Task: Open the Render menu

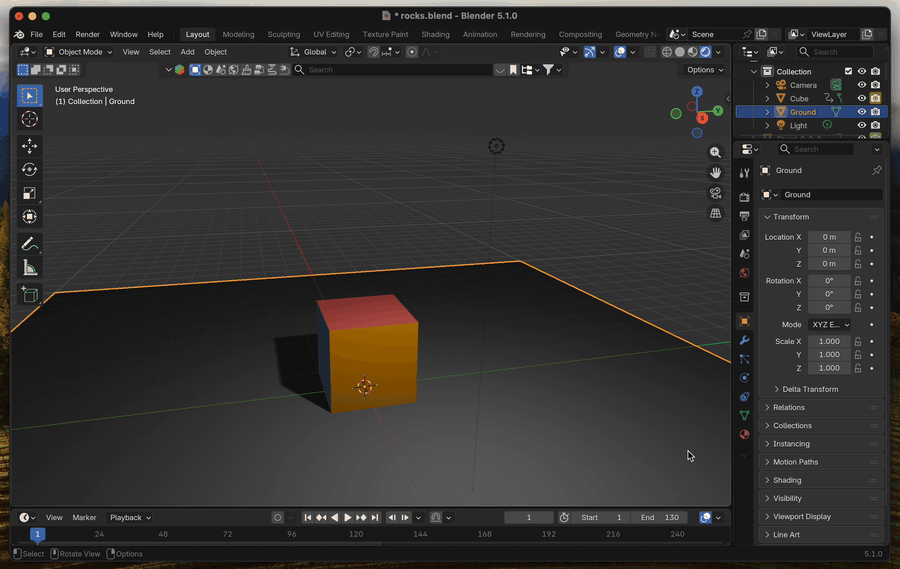Action: (87, 34)
